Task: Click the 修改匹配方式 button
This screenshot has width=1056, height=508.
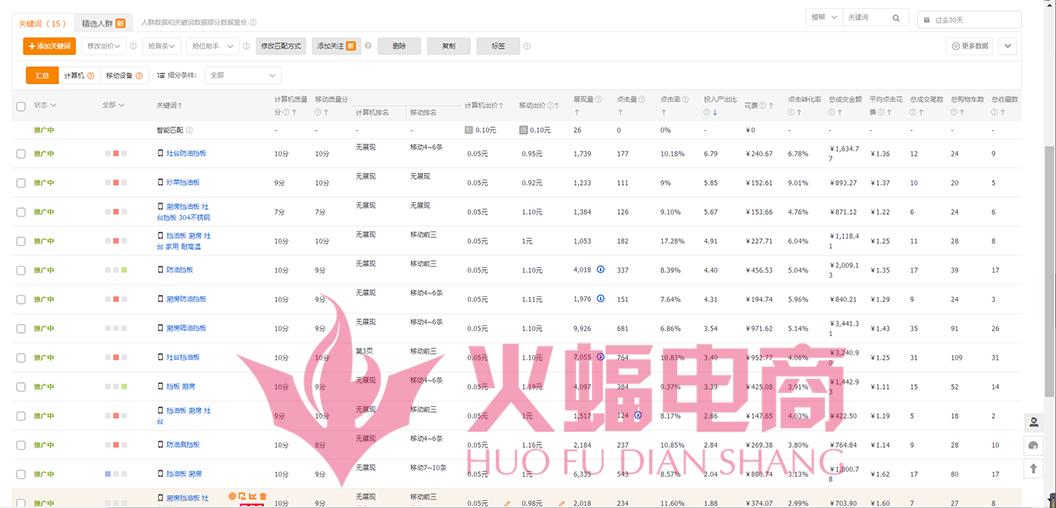Action: pyautogui.click(x=281, y=46)
